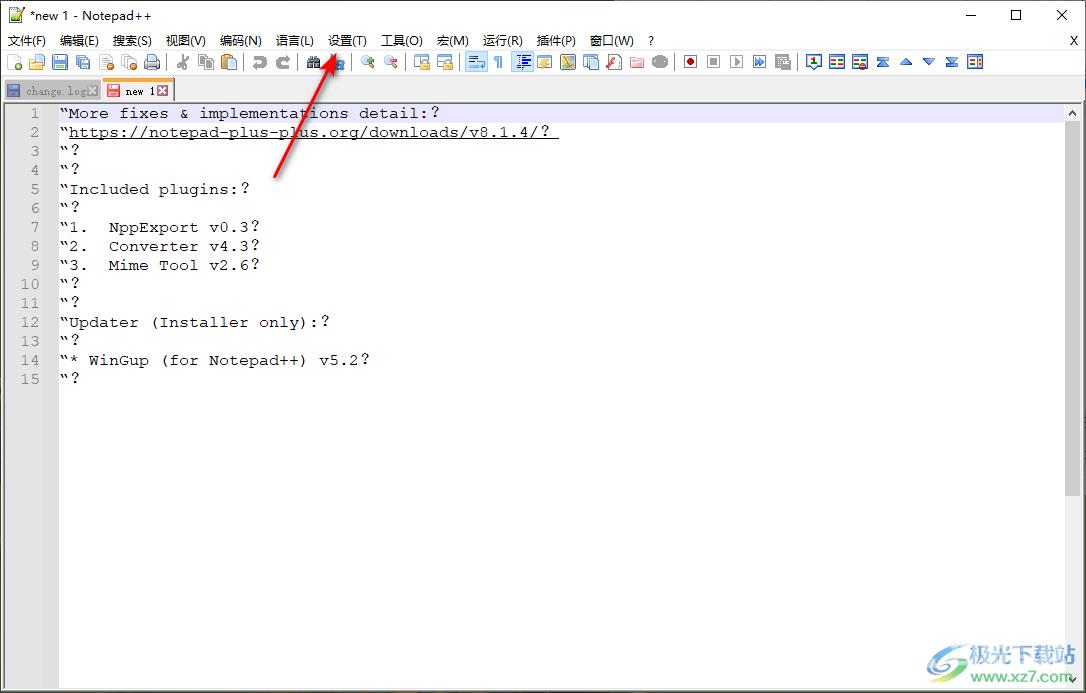Viewport: 1086px width, 693px height.
Task: Toggle synchronized horizontal scrolling
Action: point(445,62)
